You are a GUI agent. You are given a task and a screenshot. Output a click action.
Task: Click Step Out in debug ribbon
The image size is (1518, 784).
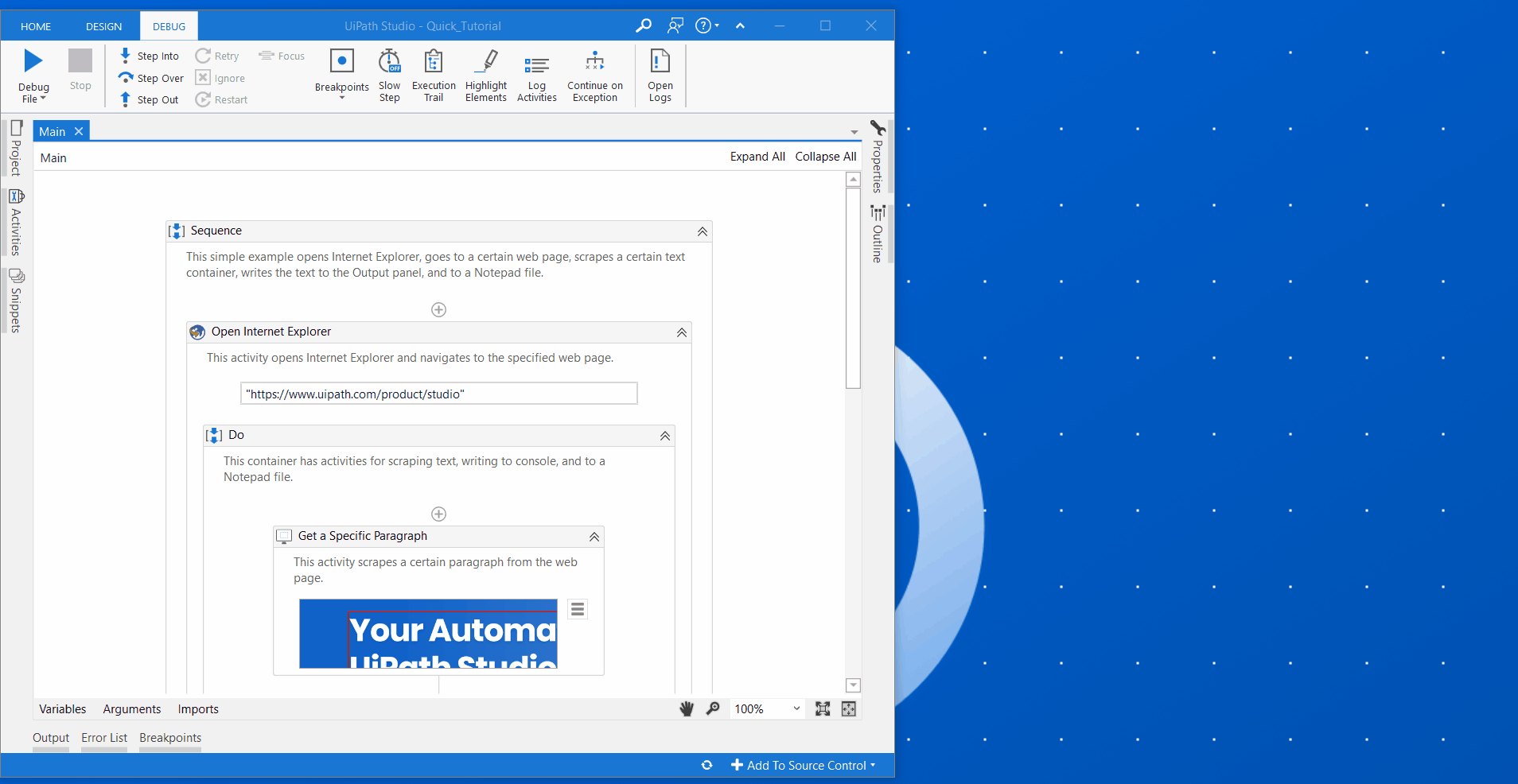(x=149, y=99)
